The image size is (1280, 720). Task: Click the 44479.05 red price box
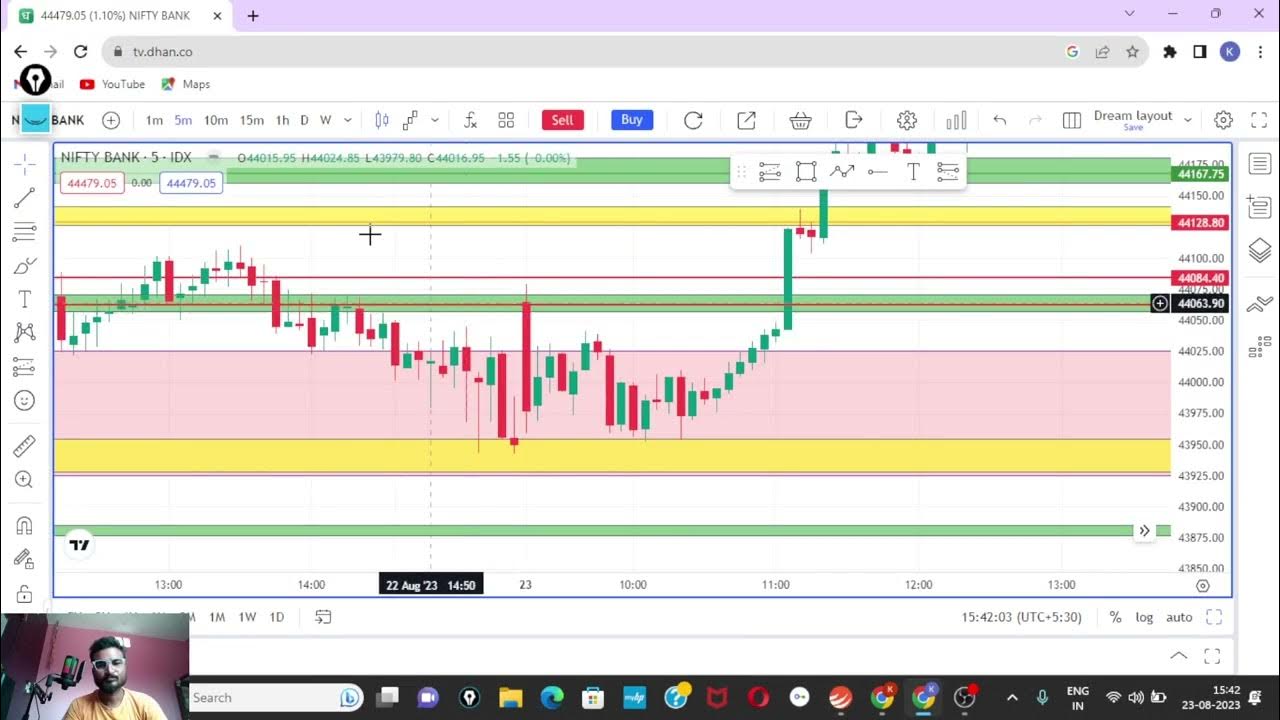pyautogui.click(x=92, y=183)
